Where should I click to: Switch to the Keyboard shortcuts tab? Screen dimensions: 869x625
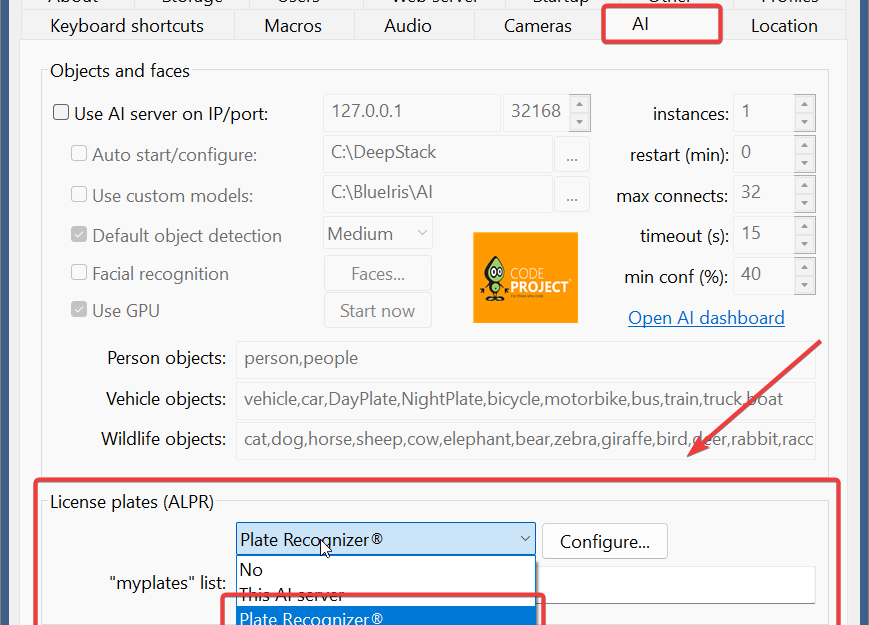127,25
